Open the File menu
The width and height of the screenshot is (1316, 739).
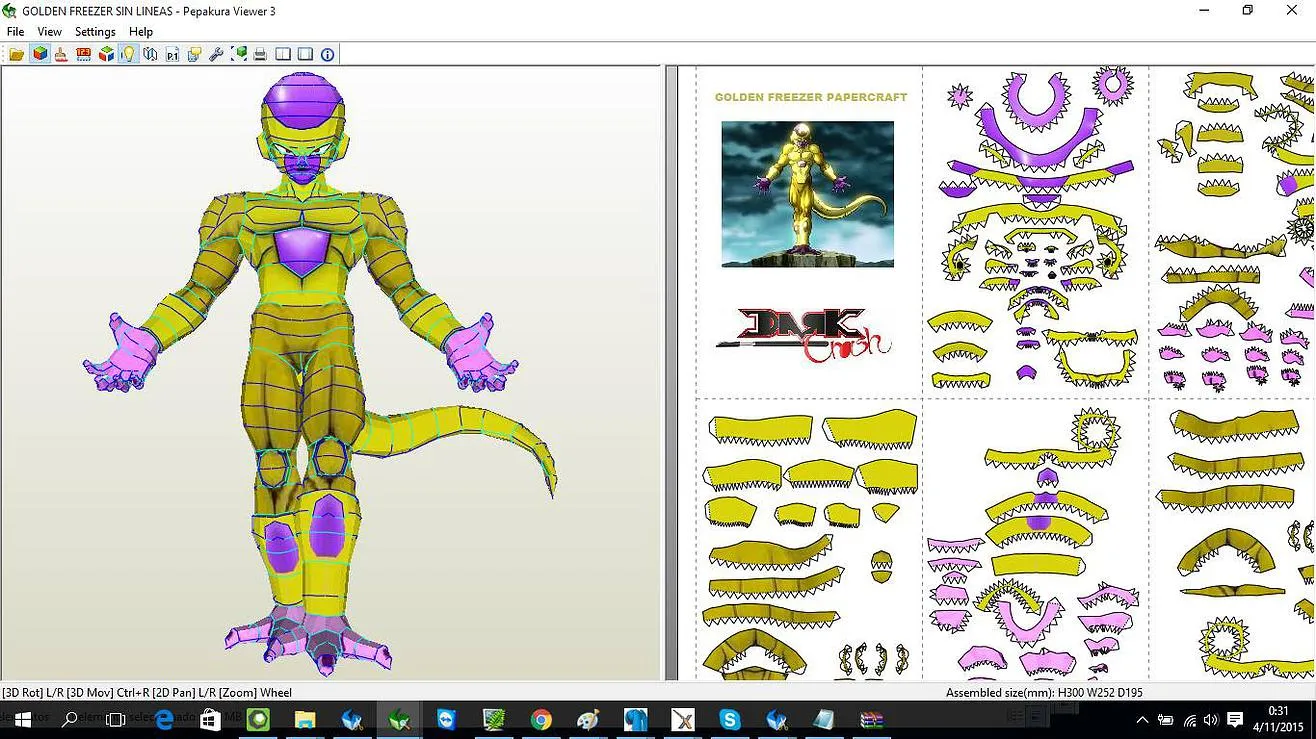(15, 32)
